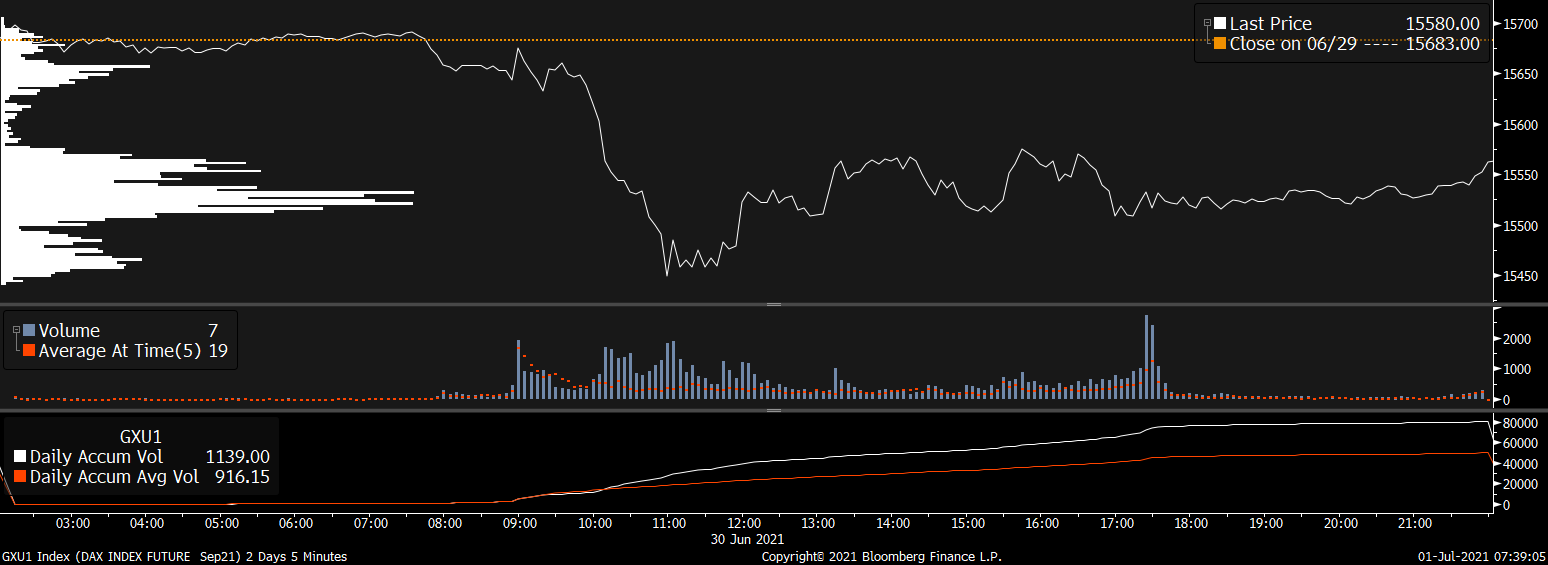Image resolution: width=1548 pixels, height=565 pixels.
Task: Click the white Last Price color swatch
Action: point(1220,24)
